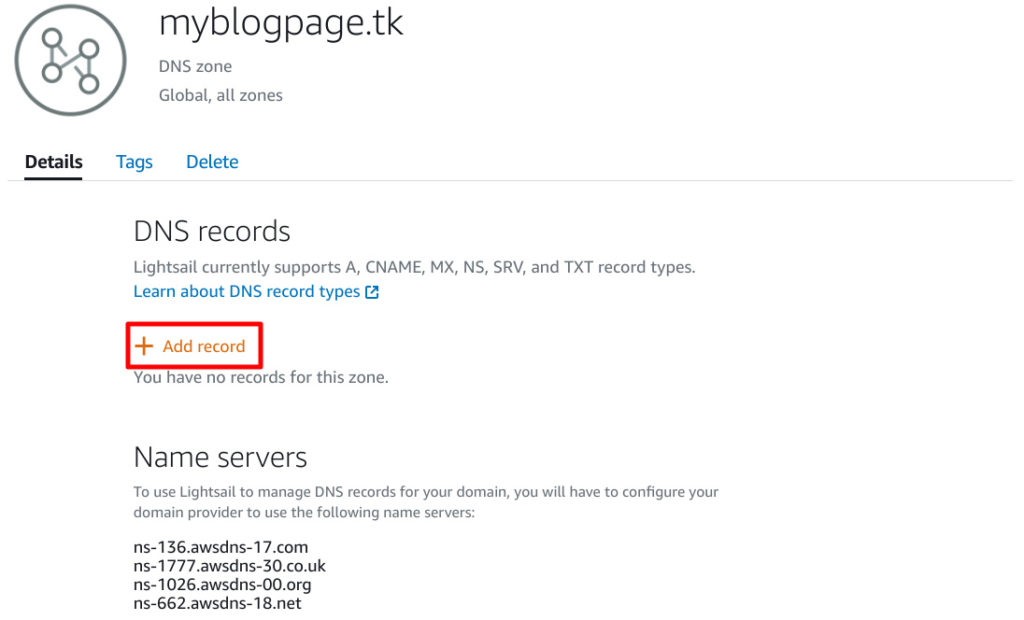Click the 'Global, all zones' label
Viewport: 1024px width, 620px height.
point(221,95)
